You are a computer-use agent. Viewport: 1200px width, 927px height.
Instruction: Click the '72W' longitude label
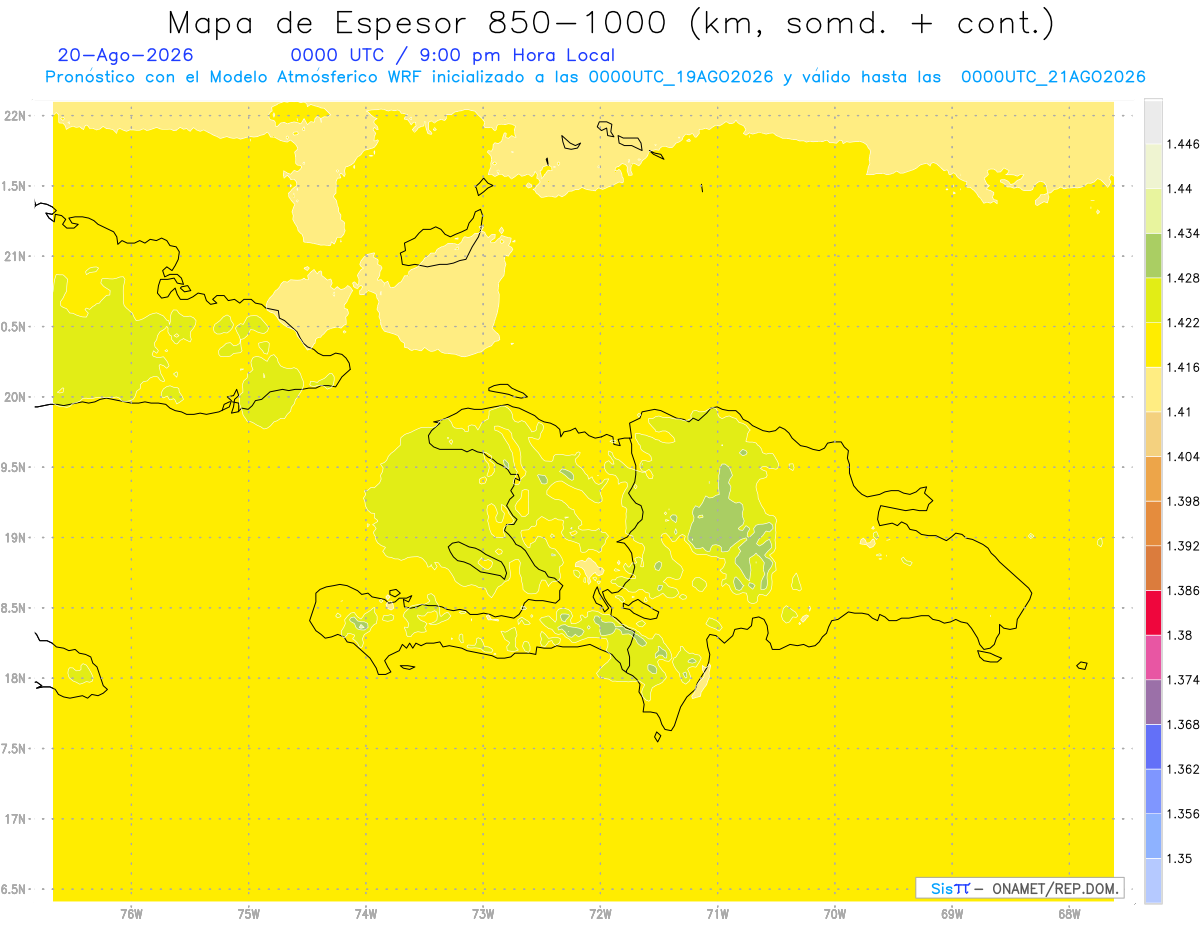(600, 914)
